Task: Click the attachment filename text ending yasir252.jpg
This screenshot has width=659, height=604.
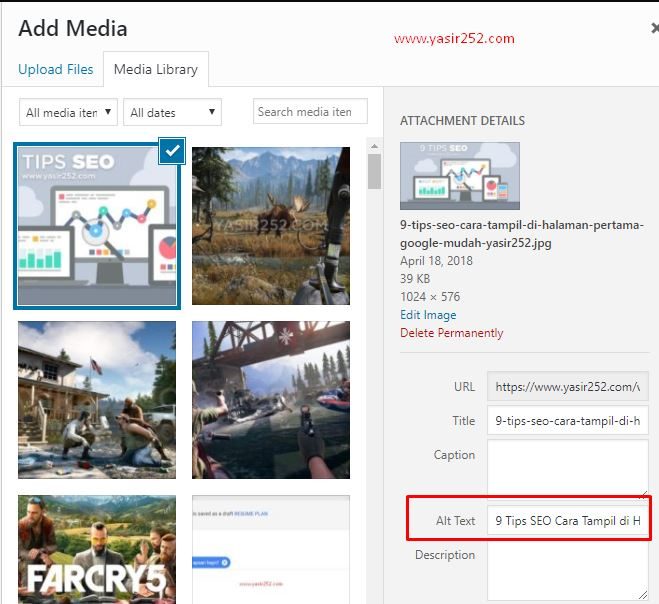Action: [522, 234]
